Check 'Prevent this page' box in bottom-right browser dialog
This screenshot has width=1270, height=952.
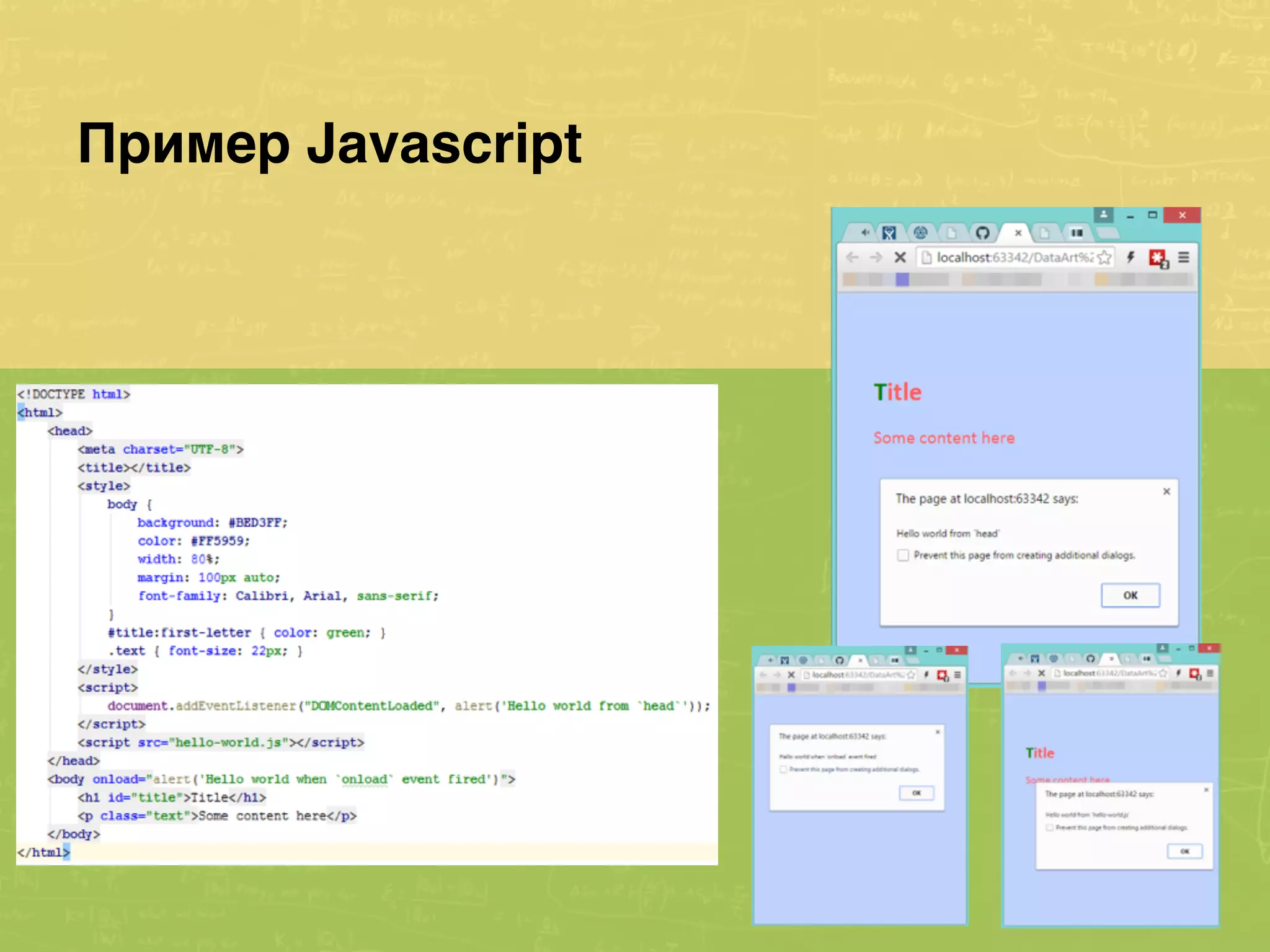click(1049, 827)
